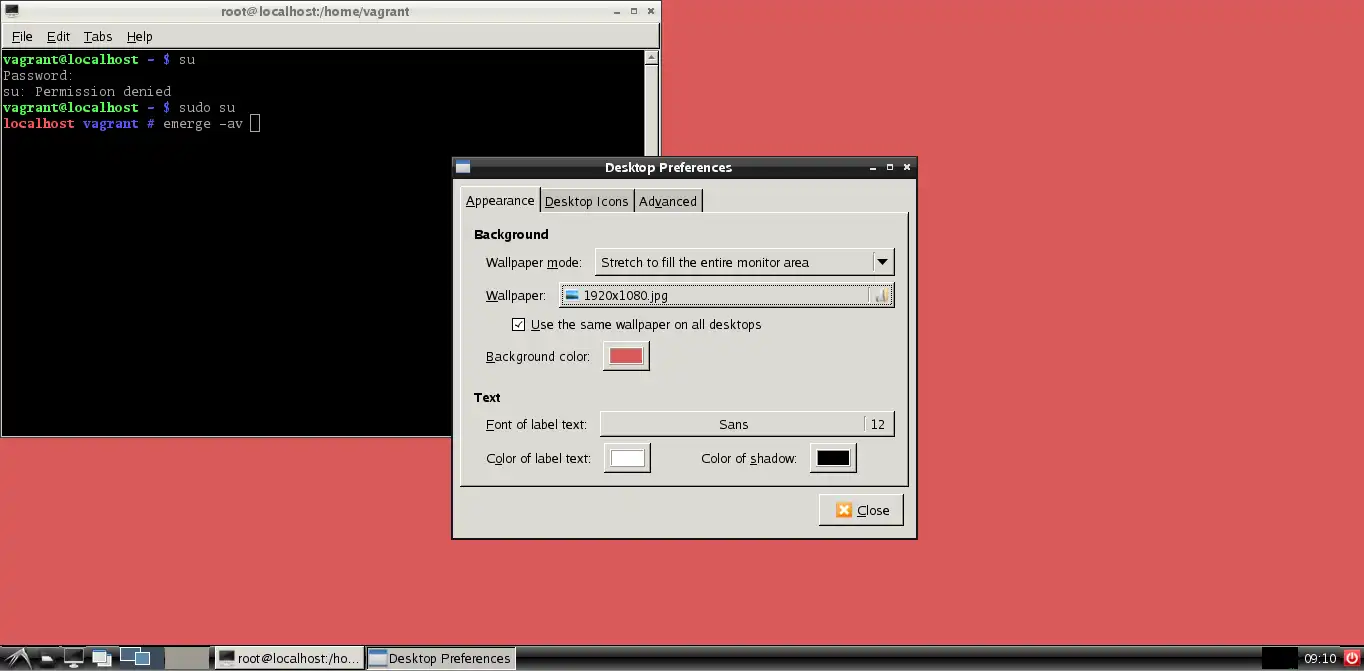Open the terminal Edit menu

58,36
